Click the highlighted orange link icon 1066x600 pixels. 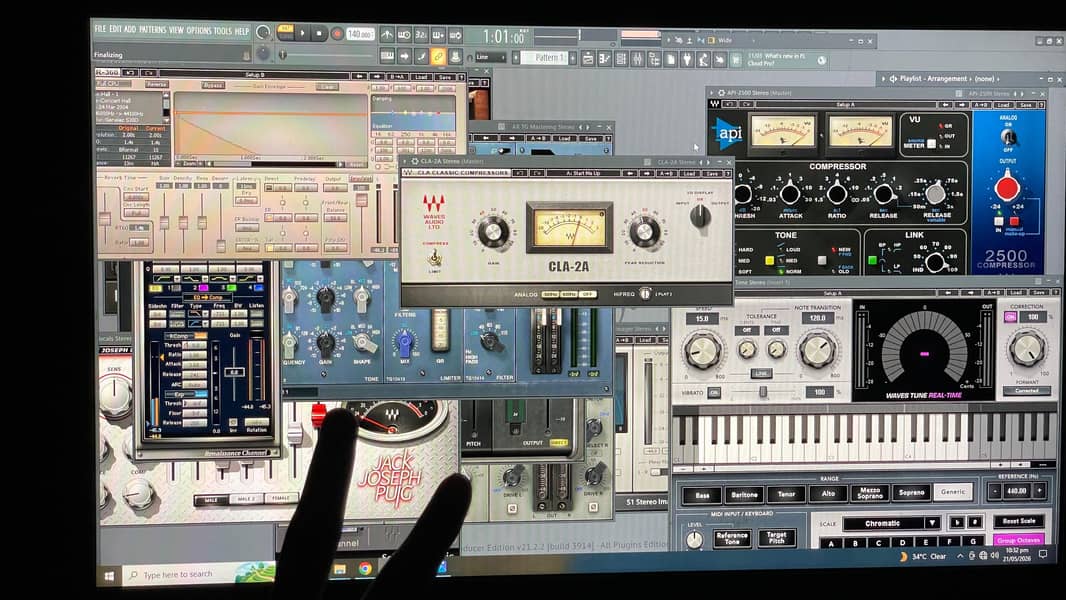[x=439, y=56]
